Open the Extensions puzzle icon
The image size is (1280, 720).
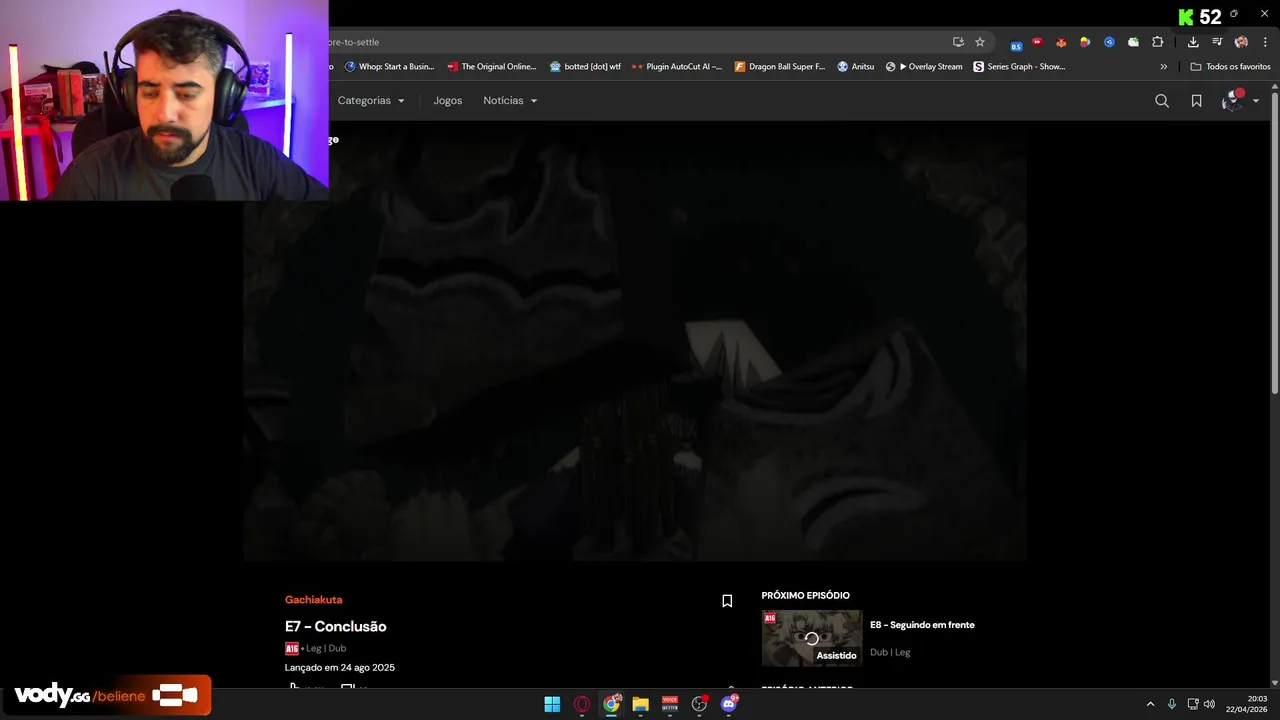click(1158, 42)
